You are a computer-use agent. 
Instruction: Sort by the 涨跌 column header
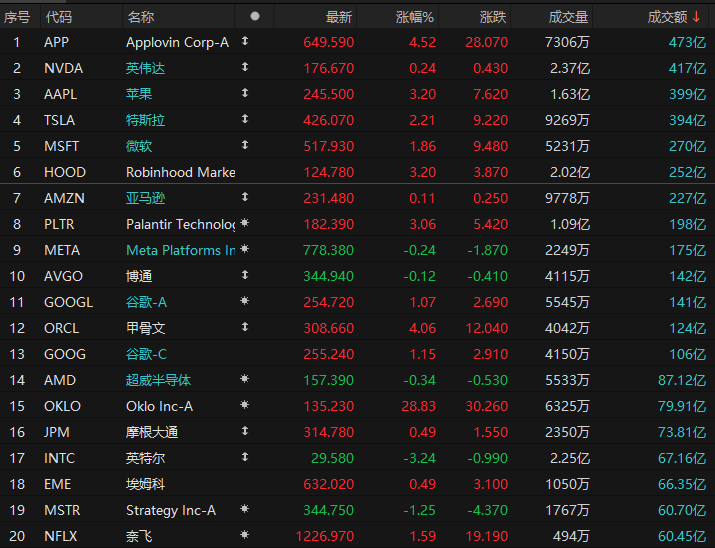[493, 17]
